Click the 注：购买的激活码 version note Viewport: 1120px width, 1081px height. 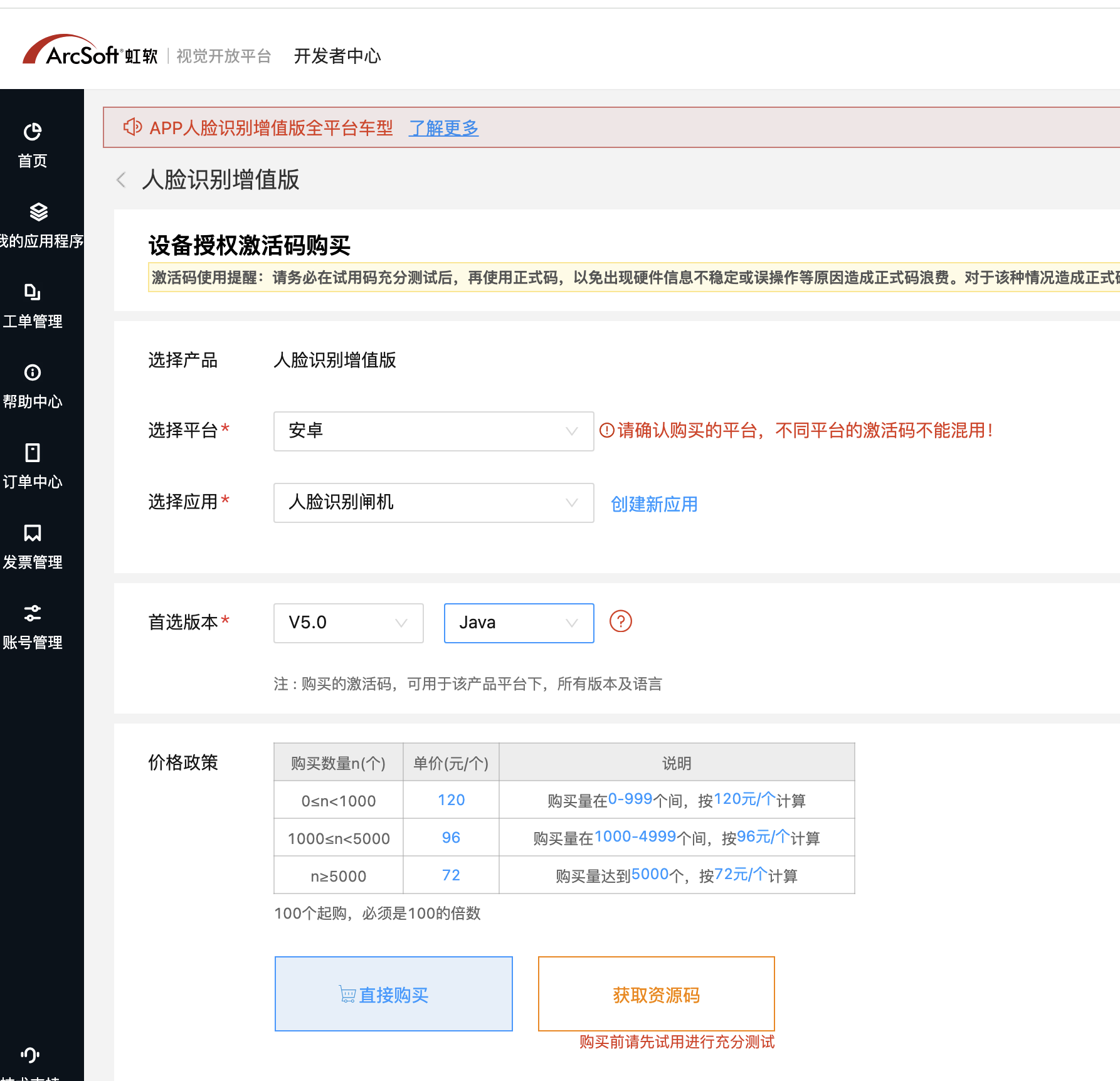(468, 683)
